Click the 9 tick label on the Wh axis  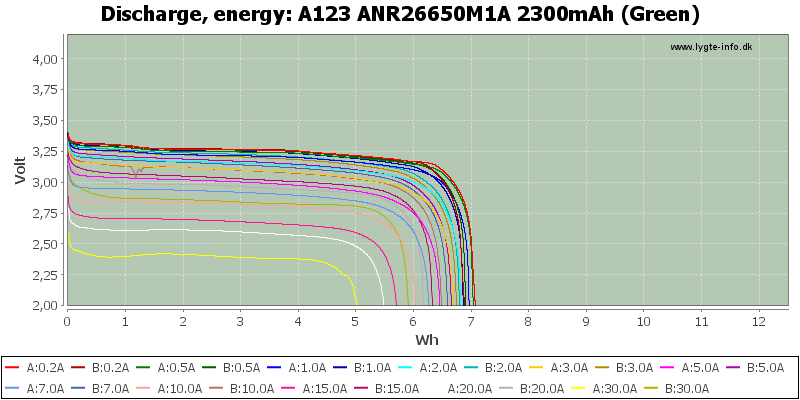(x=586, y=322)
